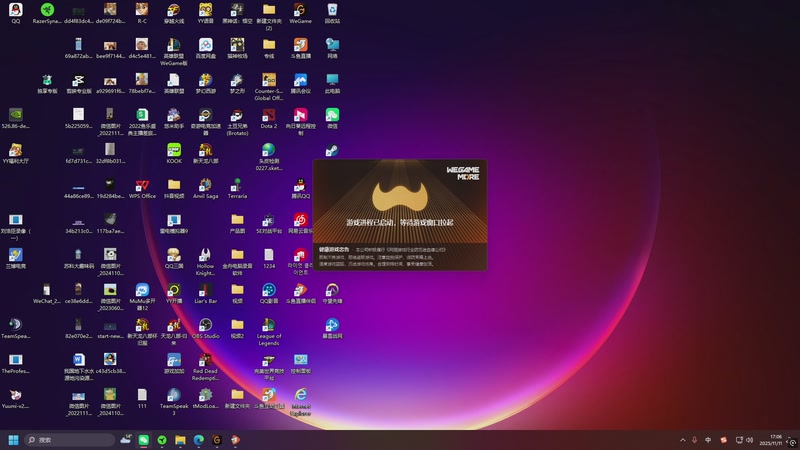Select the start-new image file
800x450 pixels.
110,329
